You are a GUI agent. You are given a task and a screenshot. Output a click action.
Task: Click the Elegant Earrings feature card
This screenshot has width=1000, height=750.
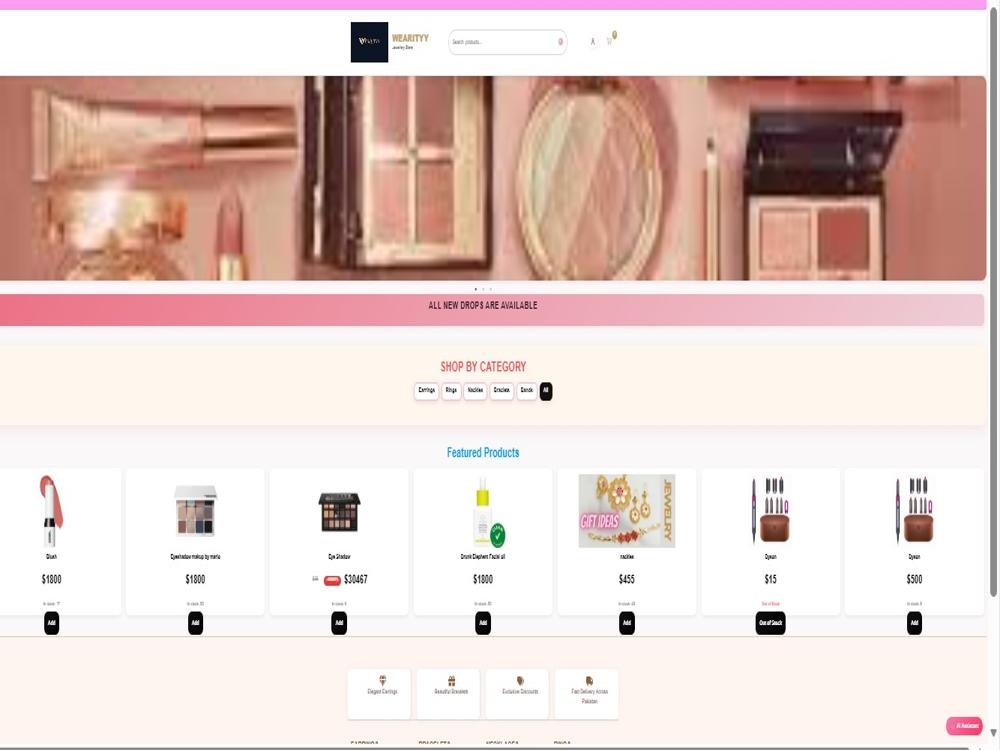click(x=379, y=694)
